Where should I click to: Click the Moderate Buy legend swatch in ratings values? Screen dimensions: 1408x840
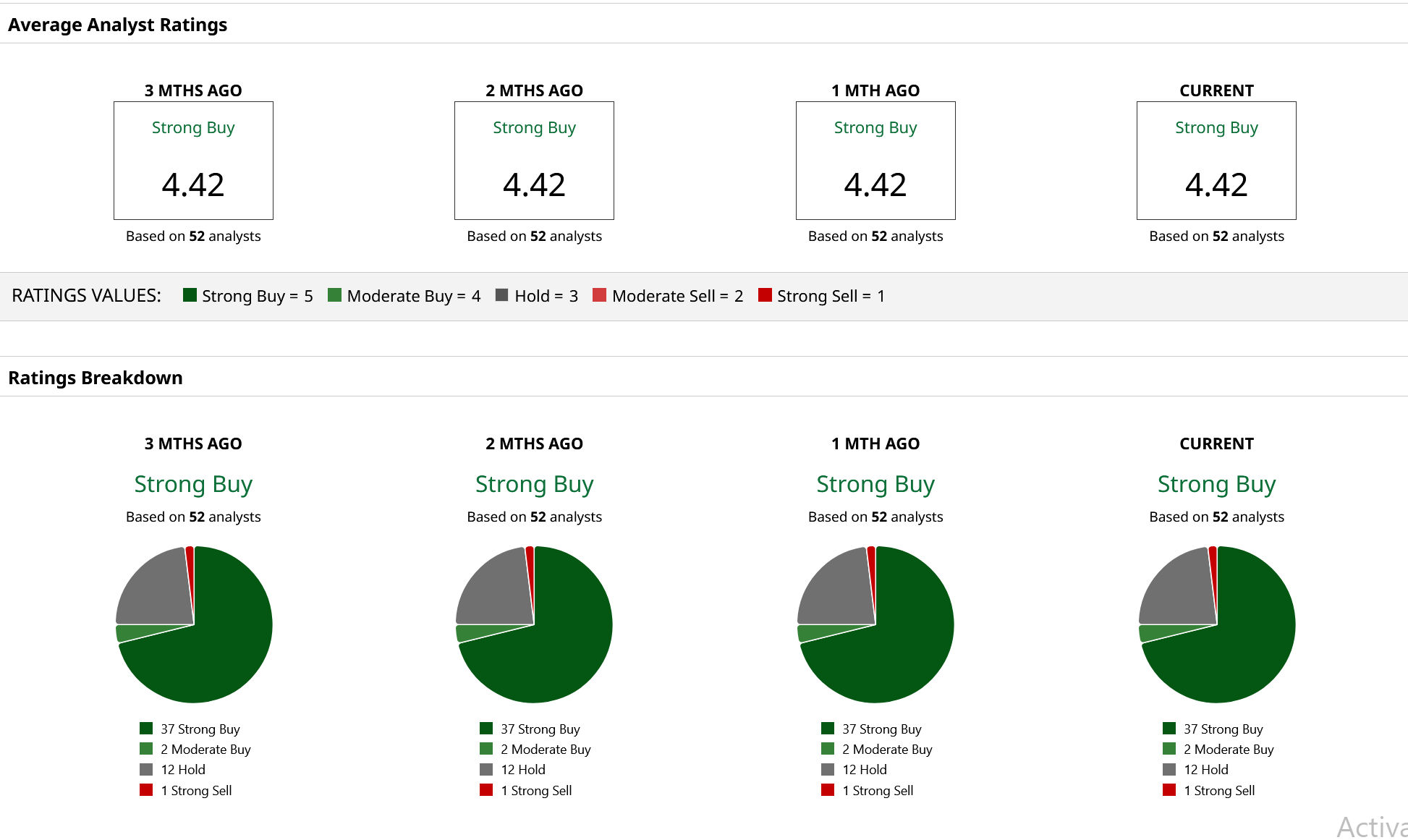334,294
